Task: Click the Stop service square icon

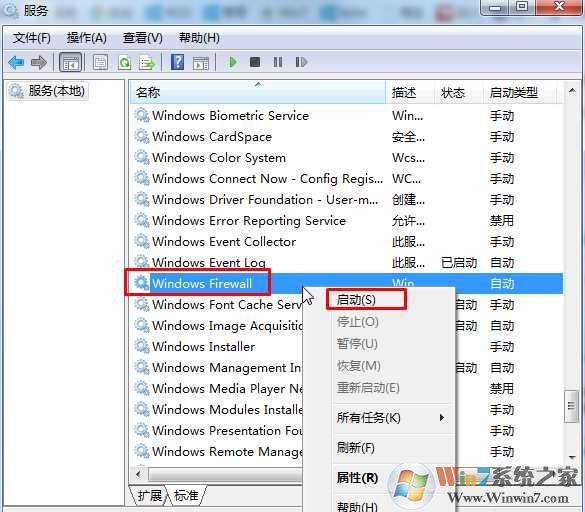Action: point(255,62)
